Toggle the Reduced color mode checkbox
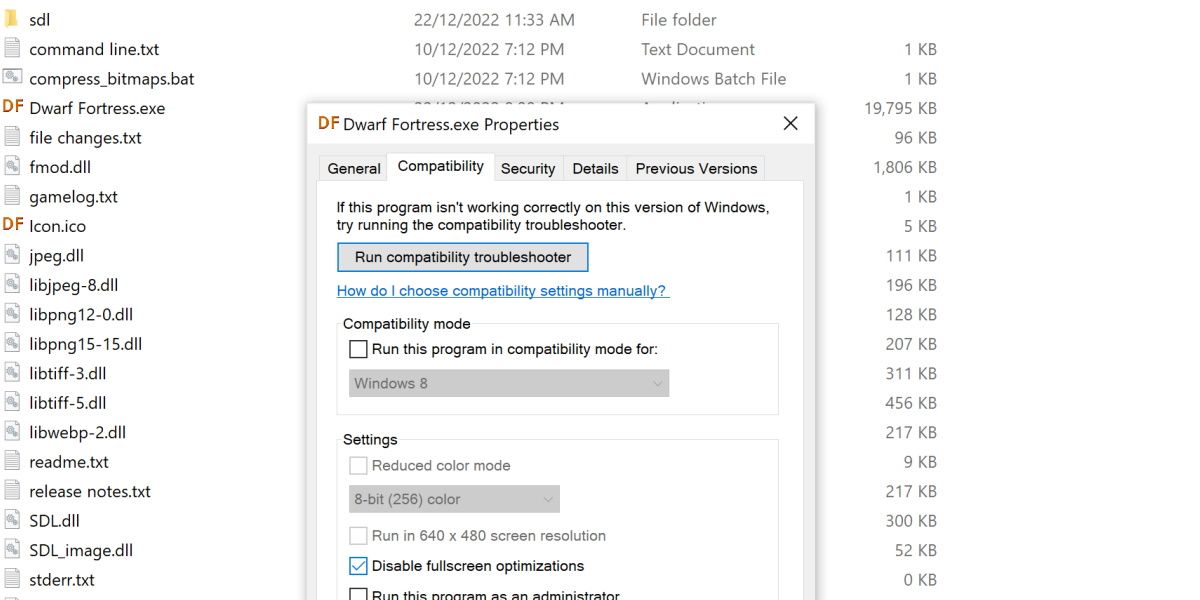This screenshot has height=600, width=1200. pos(358,465)
